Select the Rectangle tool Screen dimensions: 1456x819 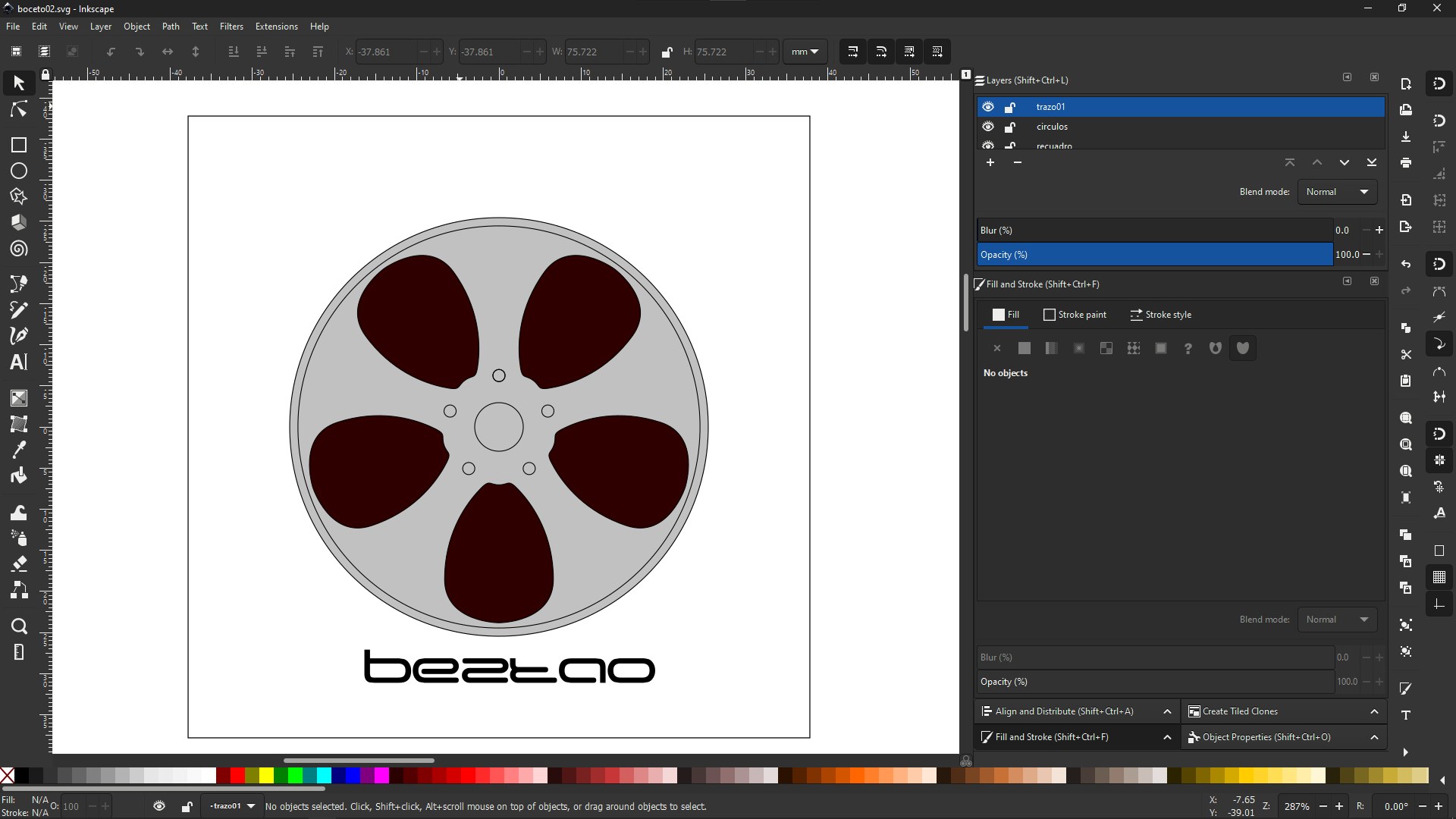(x=19, y=145)
